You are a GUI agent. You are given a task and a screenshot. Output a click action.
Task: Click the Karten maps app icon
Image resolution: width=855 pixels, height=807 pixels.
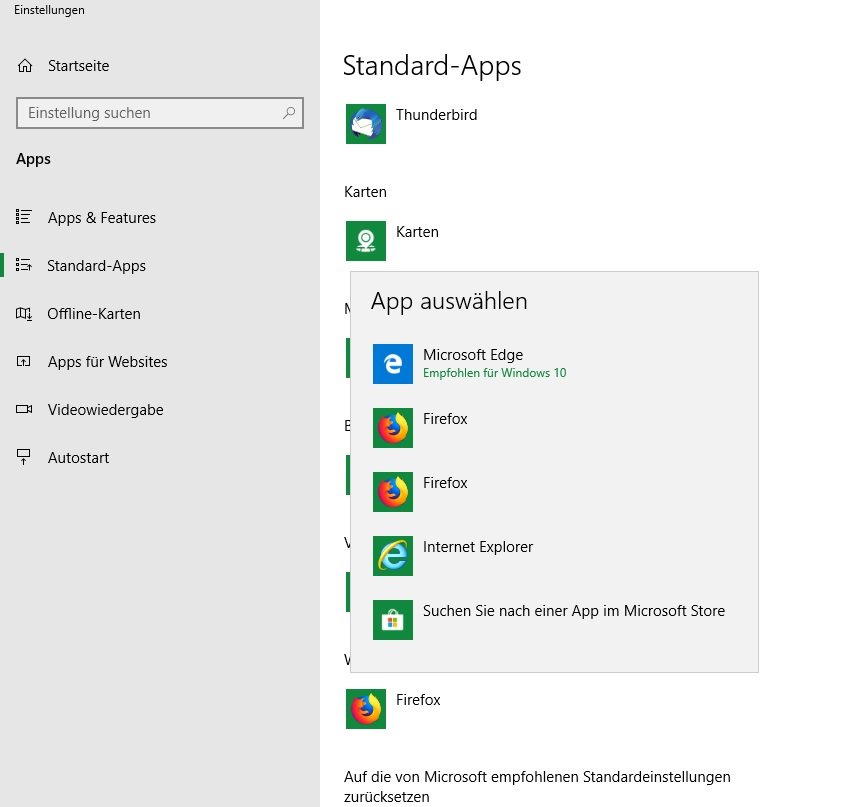tap(366, 241)
